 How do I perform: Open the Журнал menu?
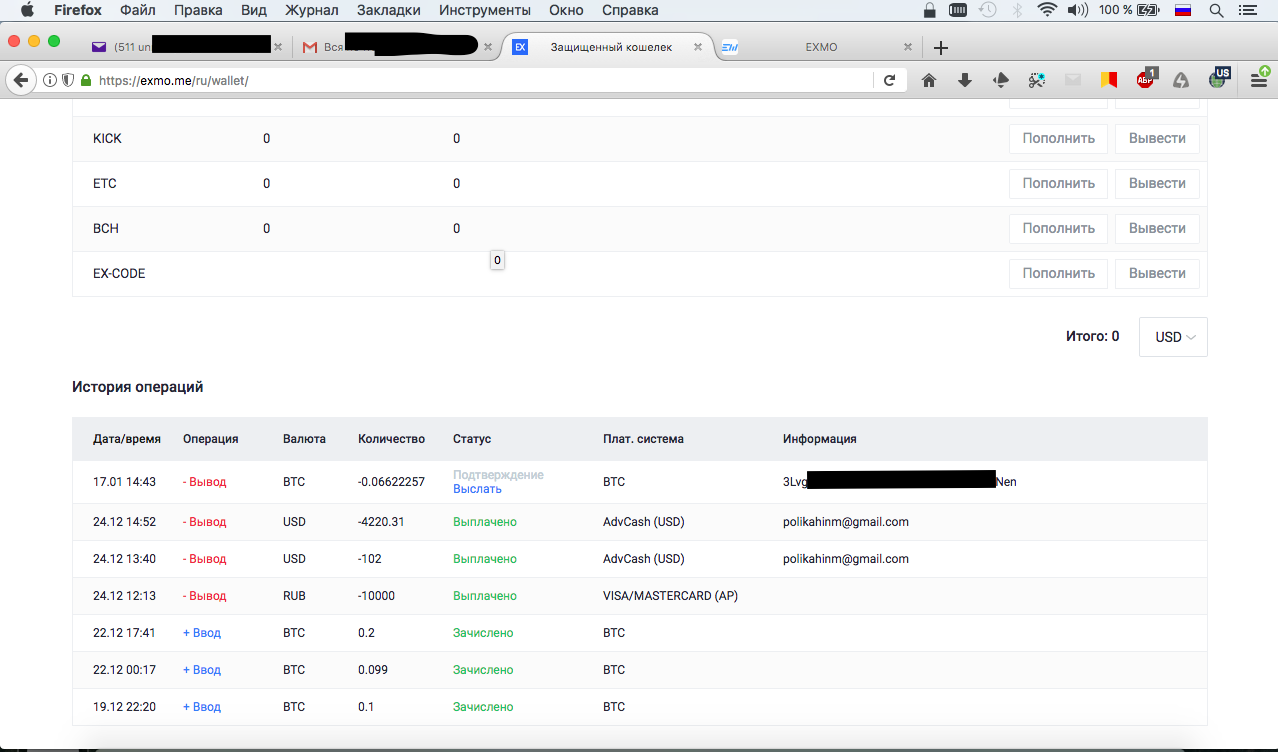312,11
